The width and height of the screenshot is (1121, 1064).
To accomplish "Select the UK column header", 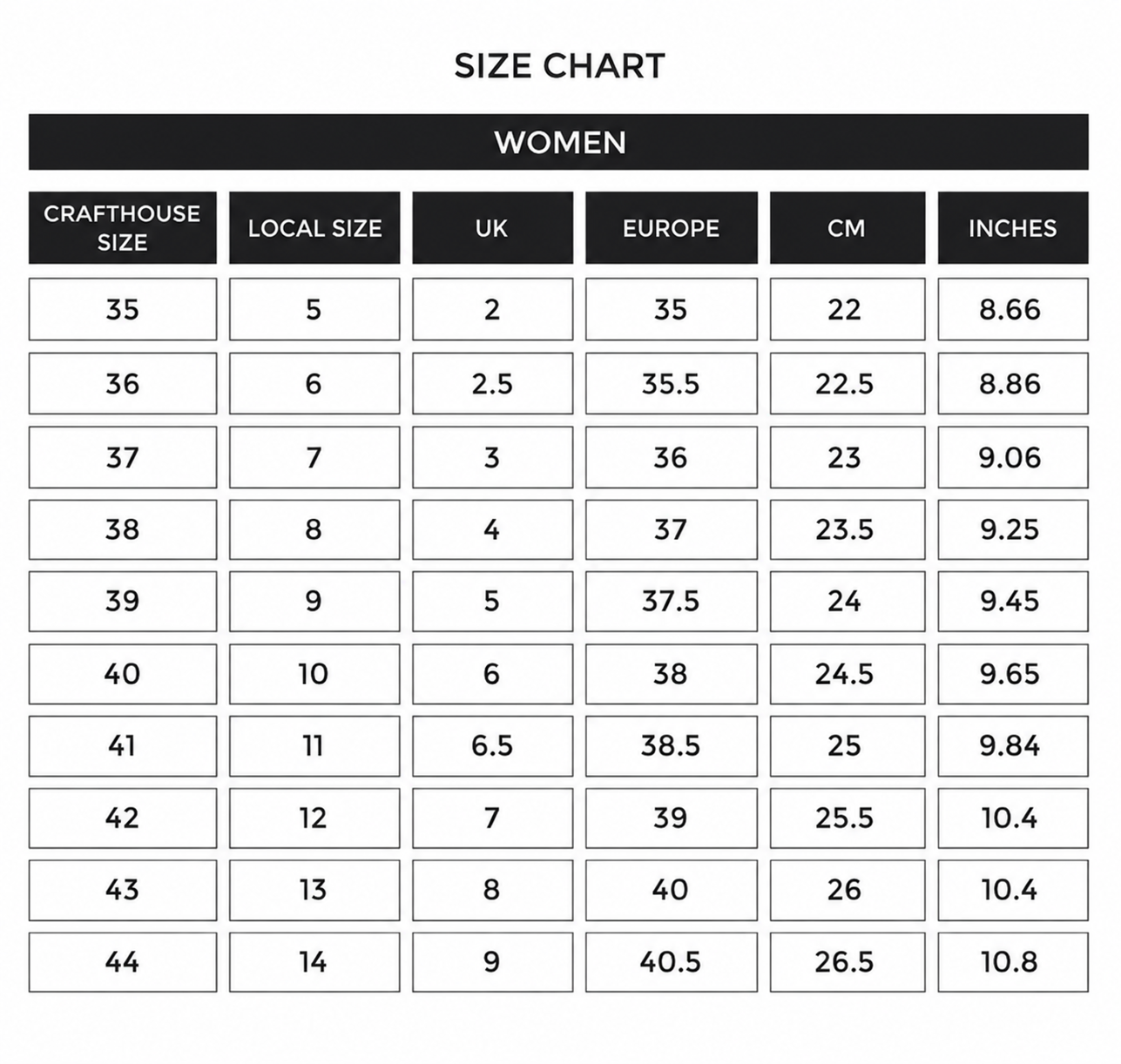I will pos(493,228).
